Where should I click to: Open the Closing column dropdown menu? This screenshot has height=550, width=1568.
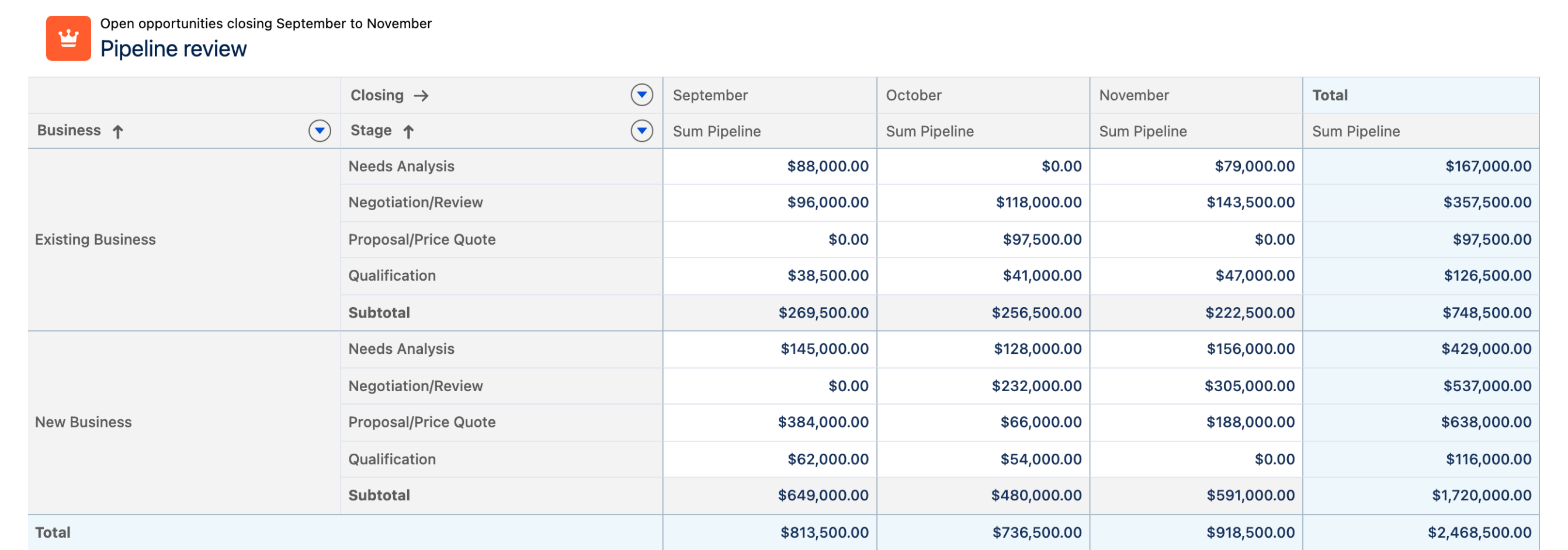(x=641, y=95)
